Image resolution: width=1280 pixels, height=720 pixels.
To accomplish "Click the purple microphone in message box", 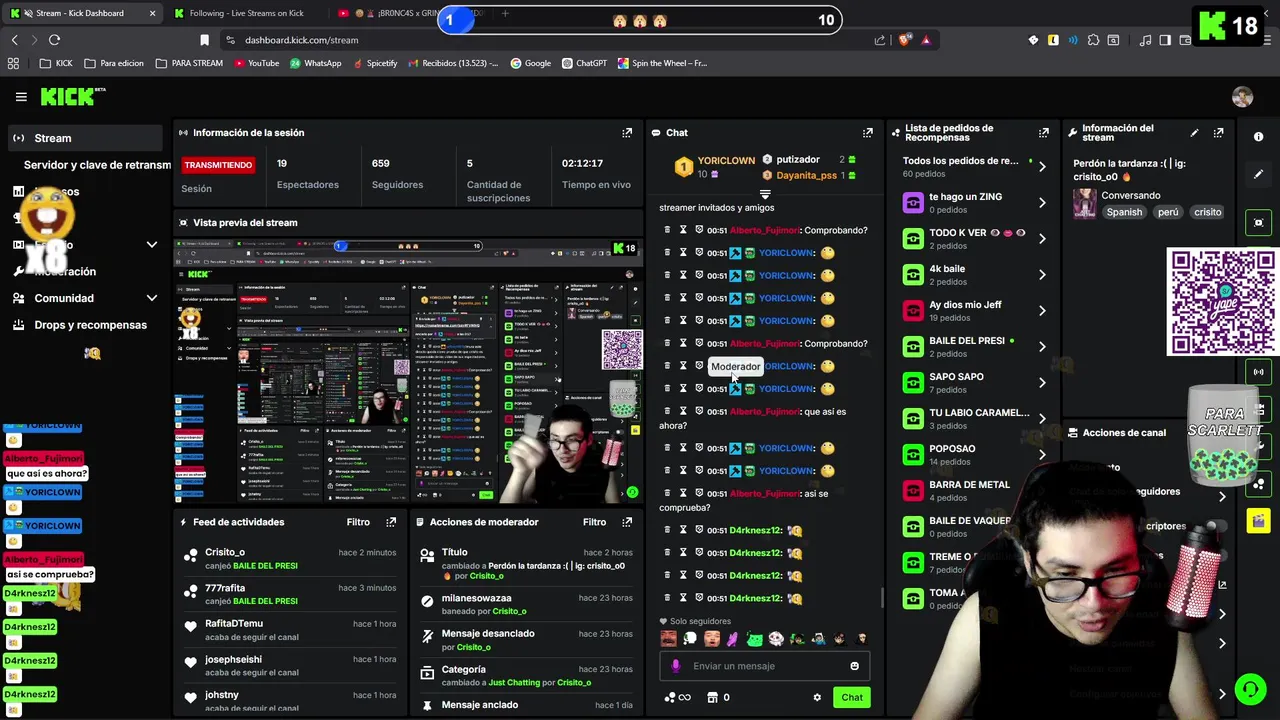I will click(x=676, y=666).
